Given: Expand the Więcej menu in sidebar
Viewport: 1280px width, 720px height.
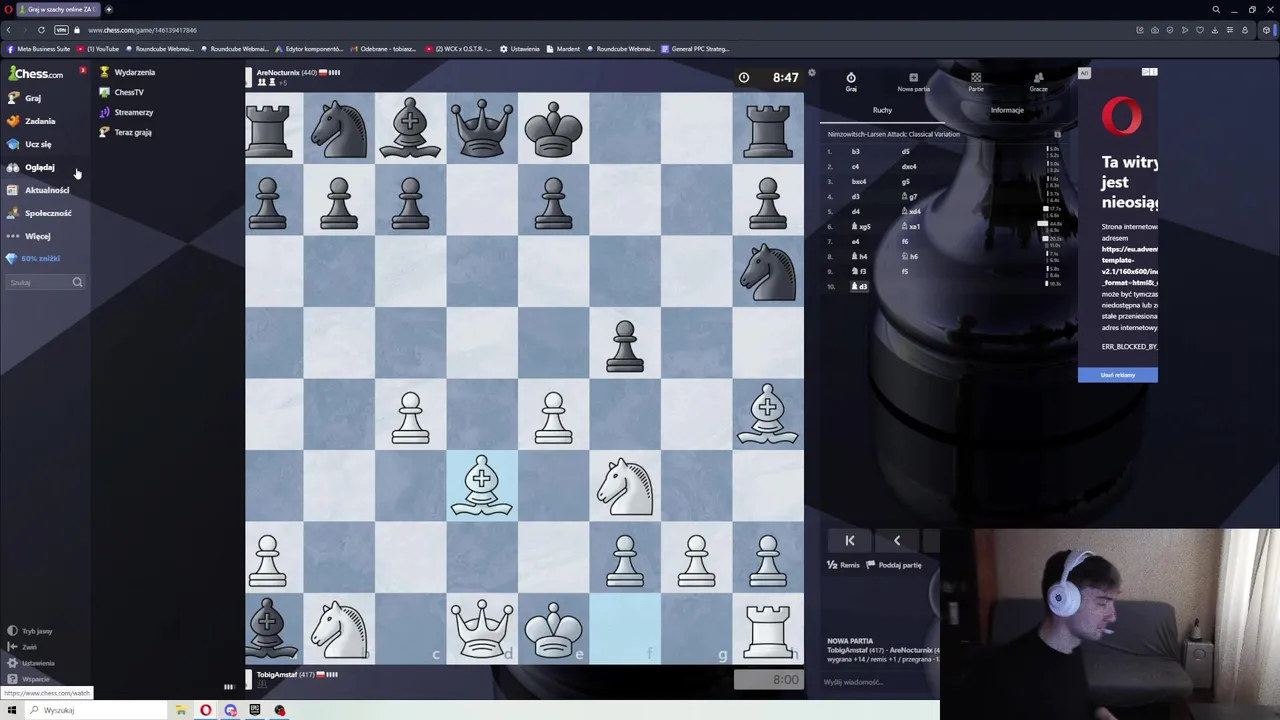Looking at the screenshot, I should [28, 236].
